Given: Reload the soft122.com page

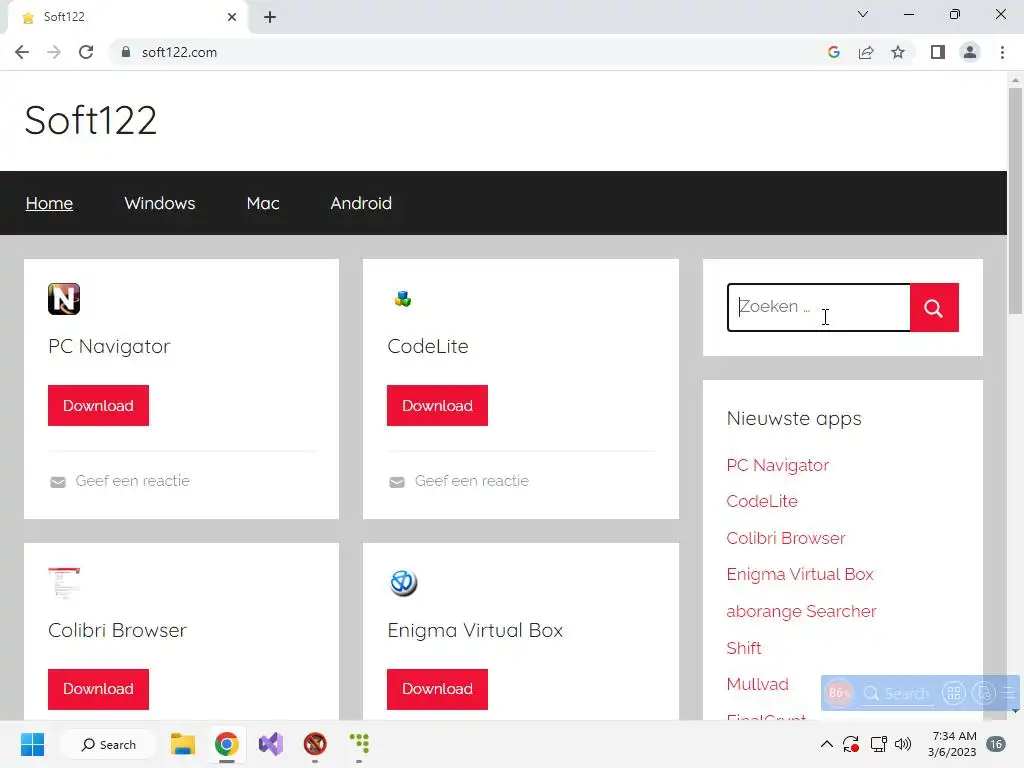Looking at the screenshot, I should click(x=86, y=52).
